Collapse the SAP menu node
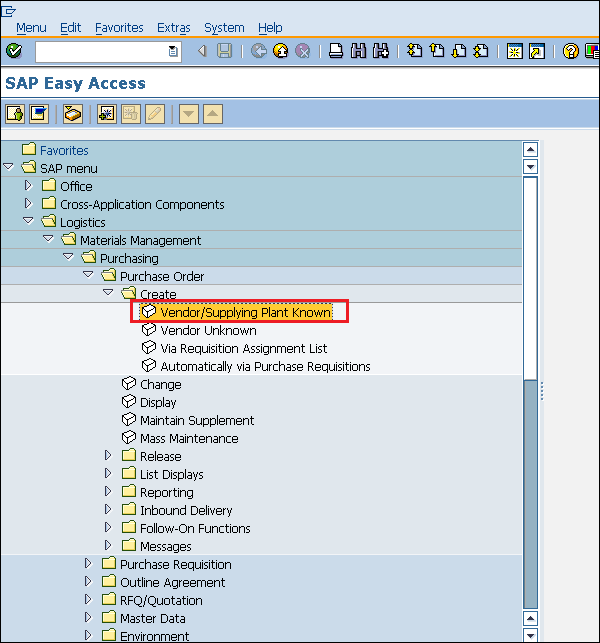This screenshot has width=600, height=643. click(8, 167)
